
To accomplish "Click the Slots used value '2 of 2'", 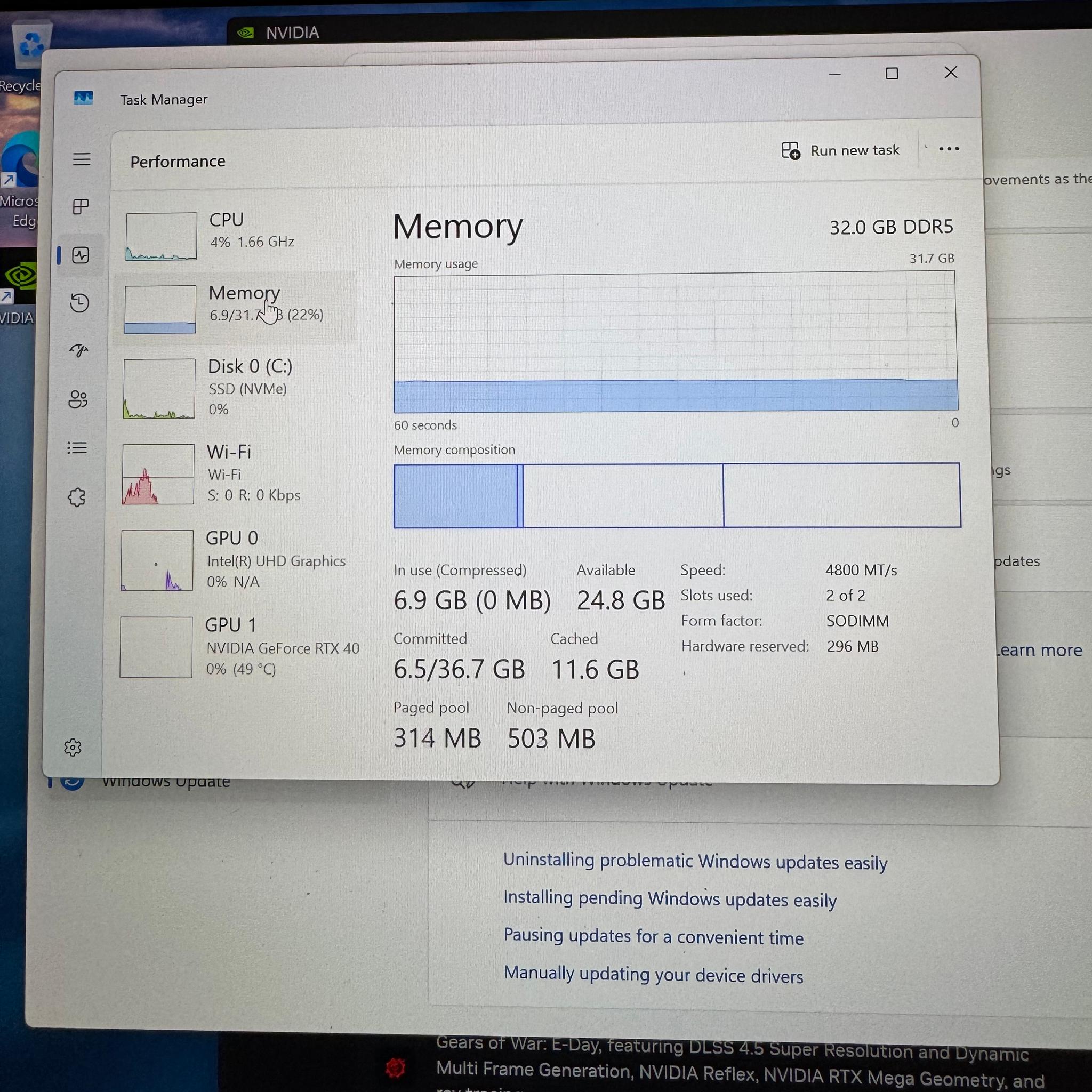I will (846, 596).
